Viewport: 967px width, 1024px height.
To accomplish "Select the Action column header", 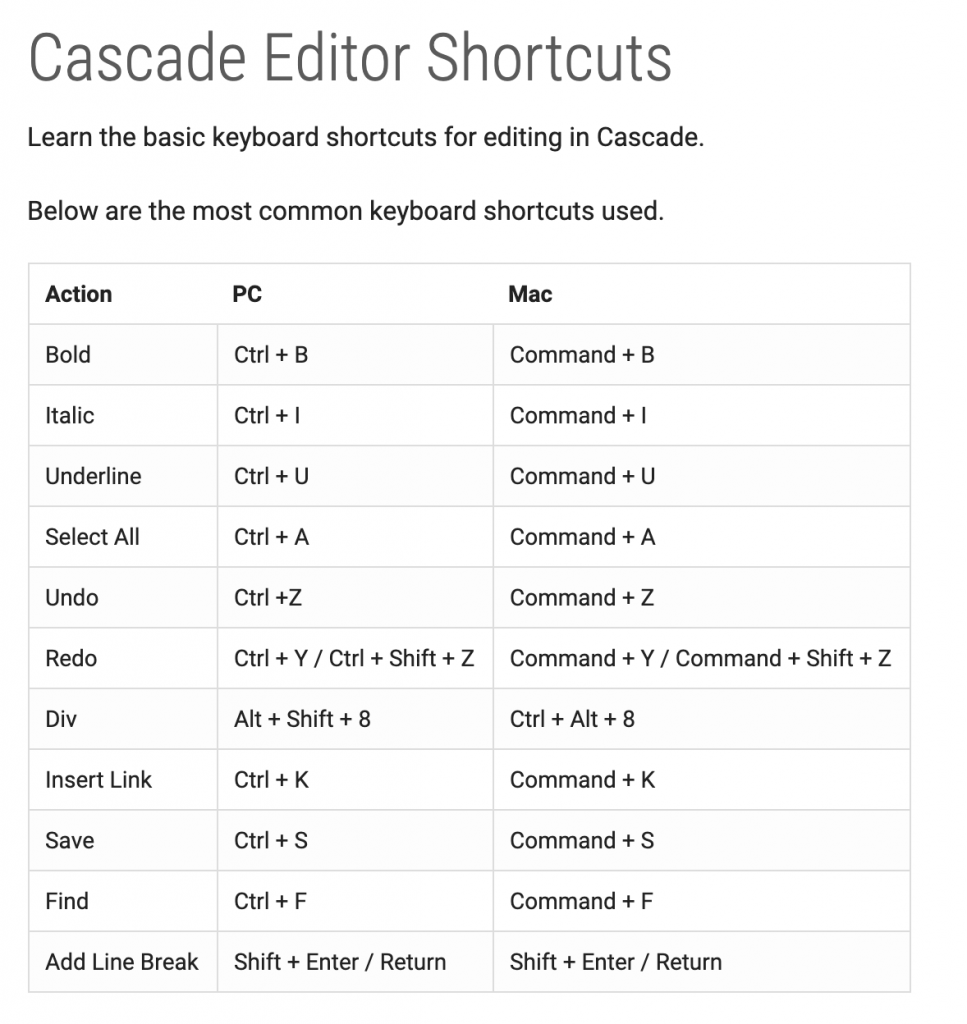I will coord(123,294).
